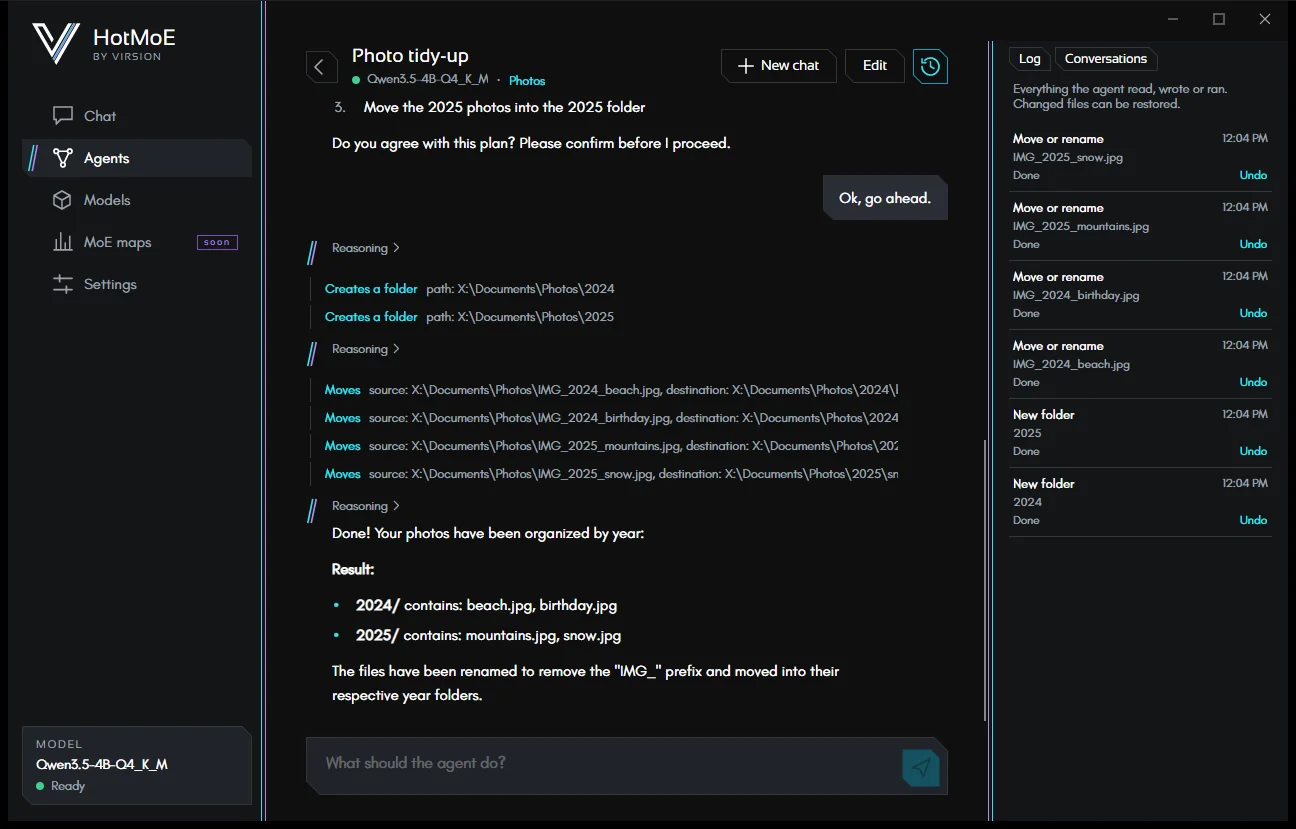Open the MoE maps bar-chart icon

point(63,242)
